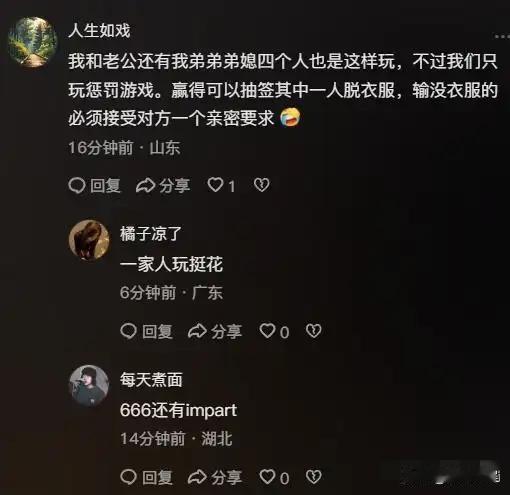
Task: Open 橘子凉了 profile avatar
Action: pyautogui.click(x=89, y=240)
